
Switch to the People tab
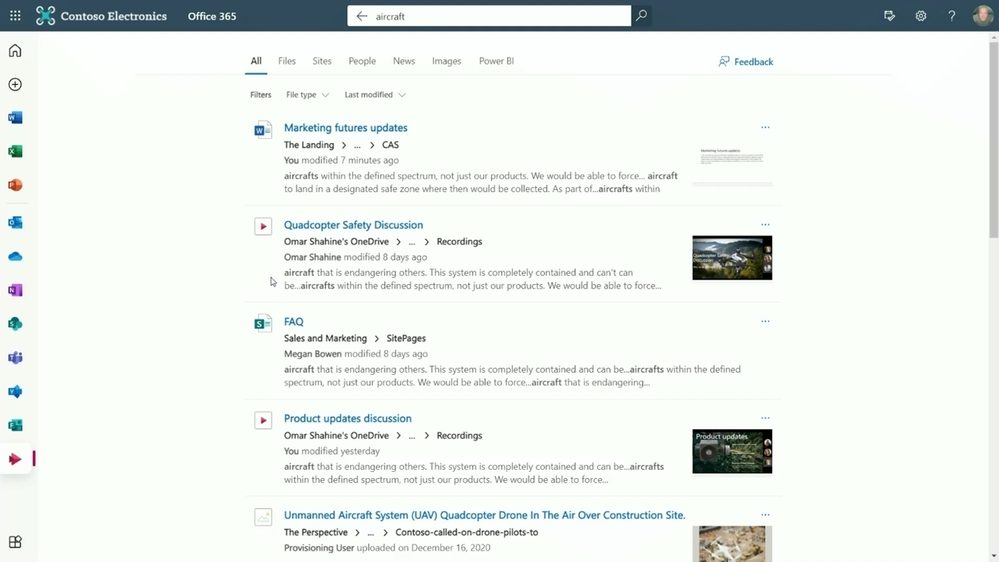click(x=362, y=61)
